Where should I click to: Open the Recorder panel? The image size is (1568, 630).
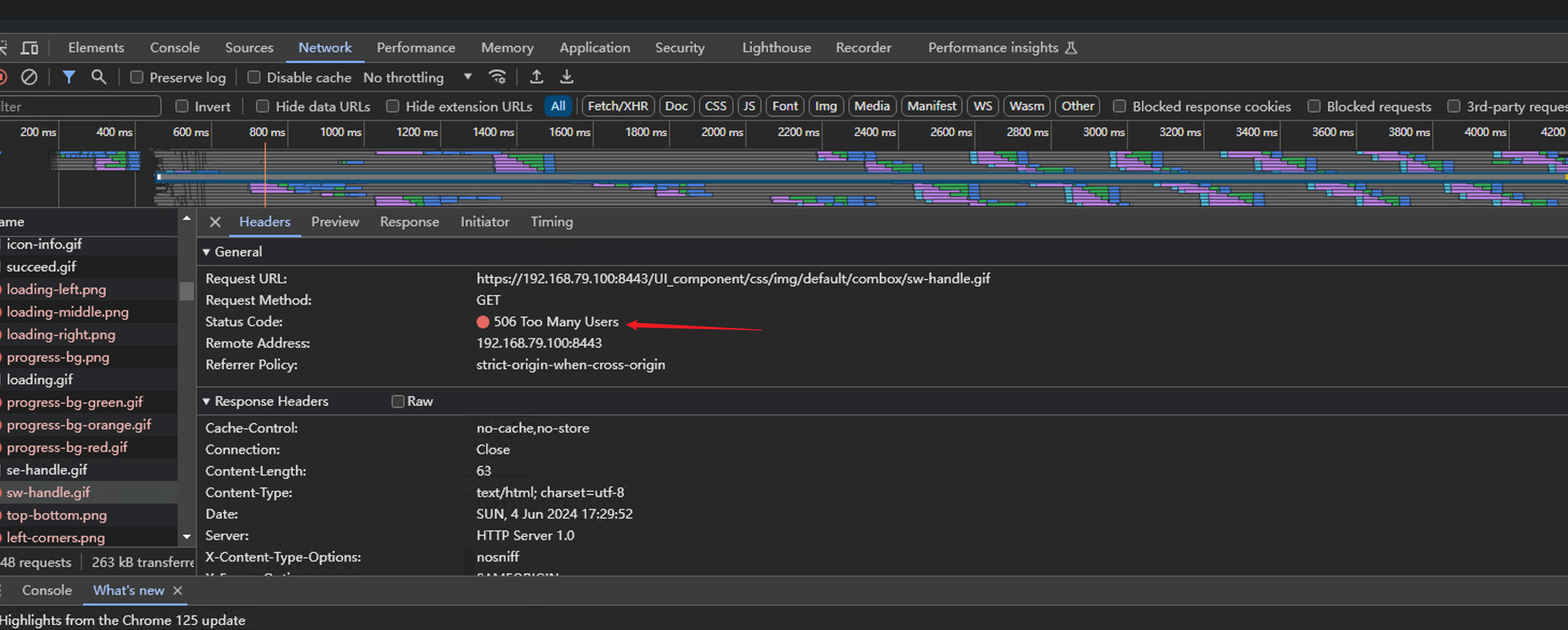point(863,47)
